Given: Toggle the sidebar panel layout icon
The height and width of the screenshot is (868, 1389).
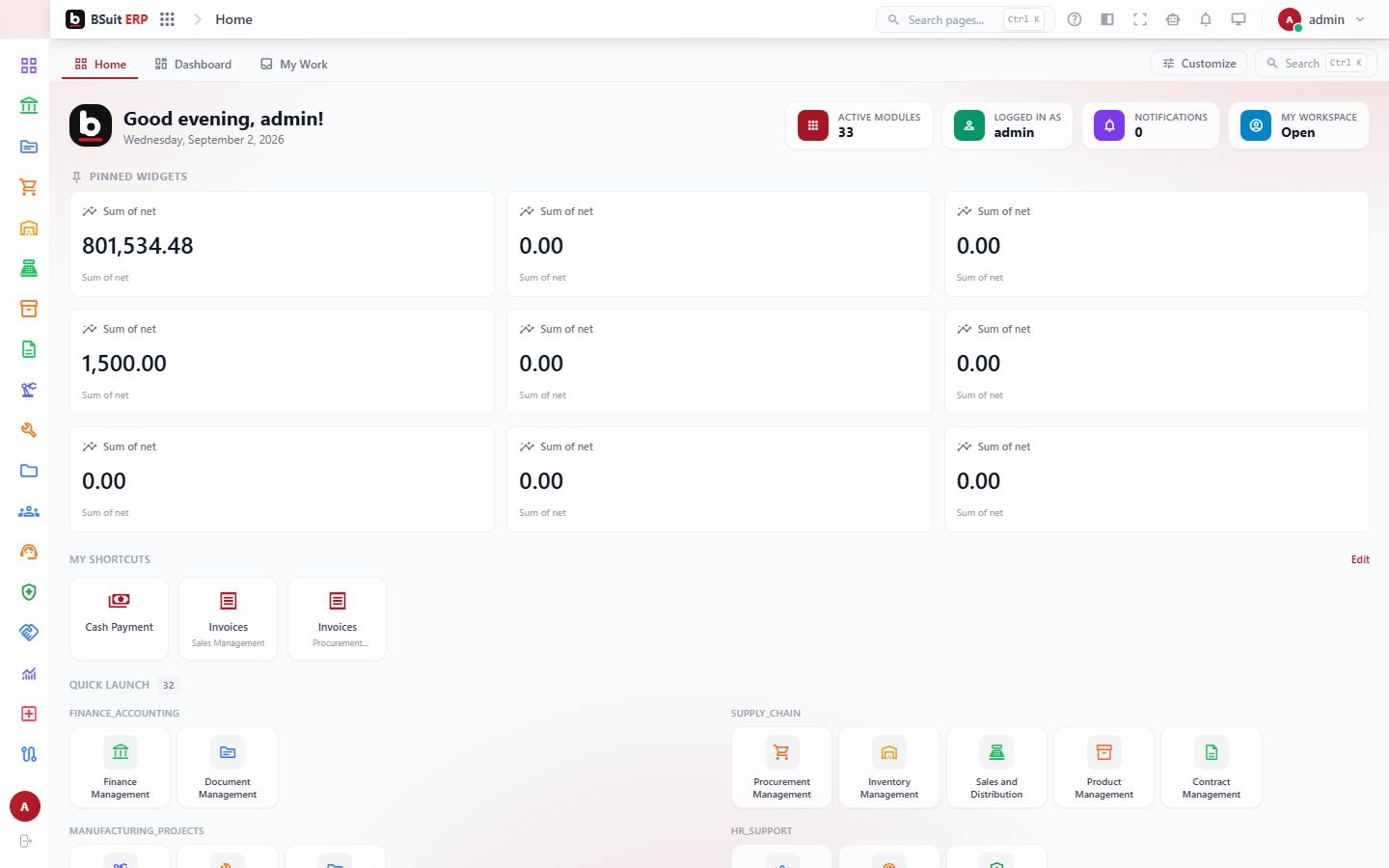Looking at the screenshot, I should [x=1107, y=19].
